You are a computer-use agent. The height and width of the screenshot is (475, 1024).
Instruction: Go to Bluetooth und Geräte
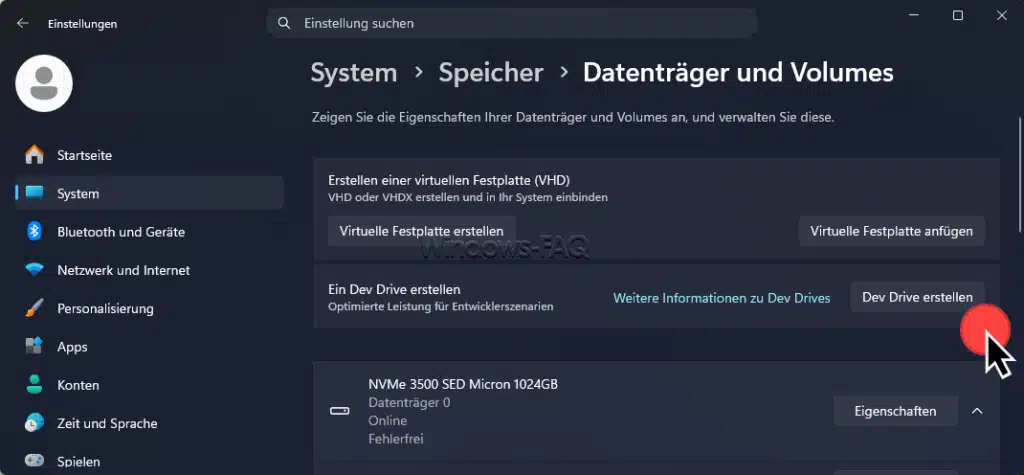click(149, 231)
